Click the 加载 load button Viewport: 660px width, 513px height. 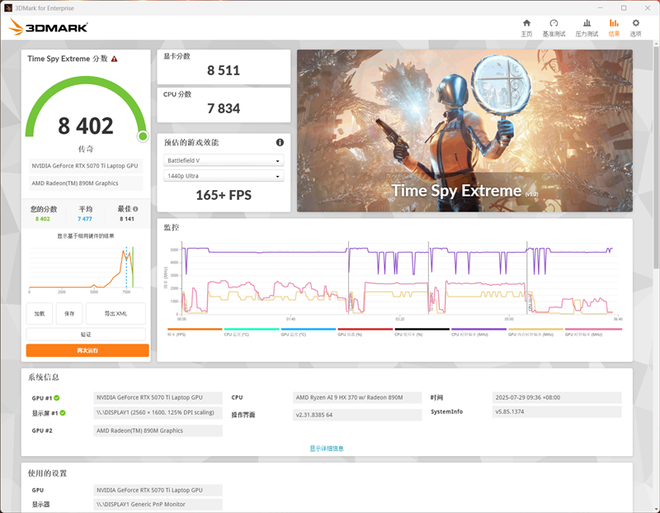[40, 313]
